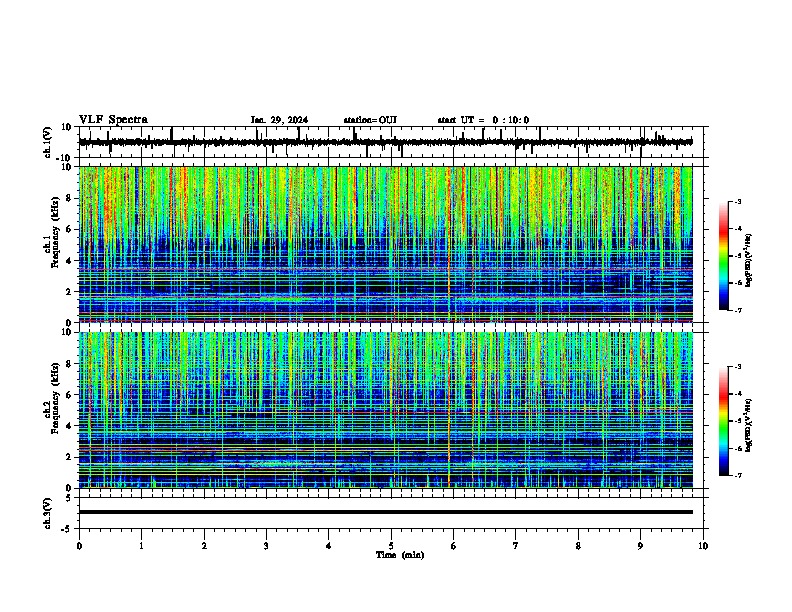Click time axis tick label "0"

[79, 546]
